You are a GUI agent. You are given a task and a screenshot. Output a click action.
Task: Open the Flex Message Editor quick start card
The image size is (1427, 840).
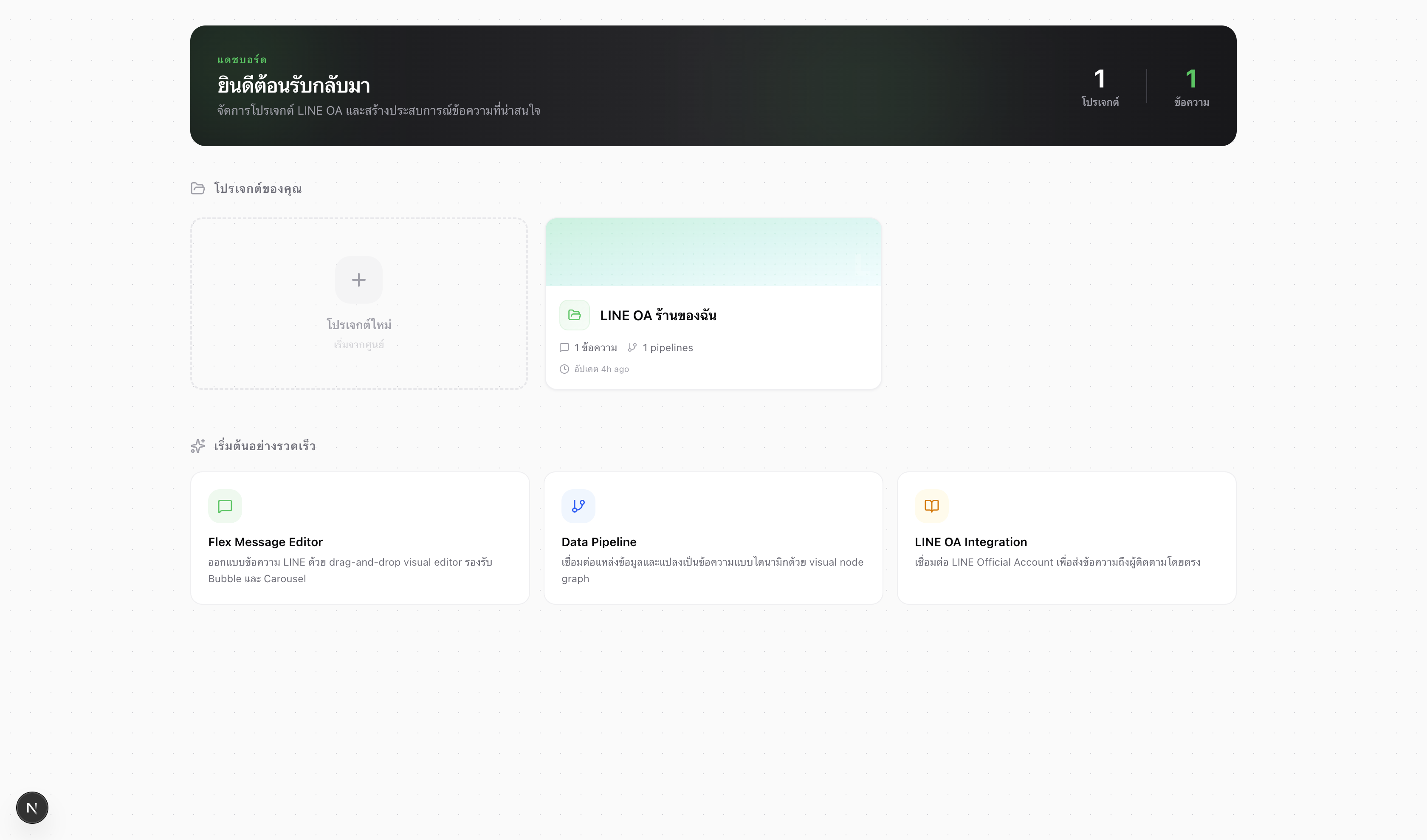(360, 537)
